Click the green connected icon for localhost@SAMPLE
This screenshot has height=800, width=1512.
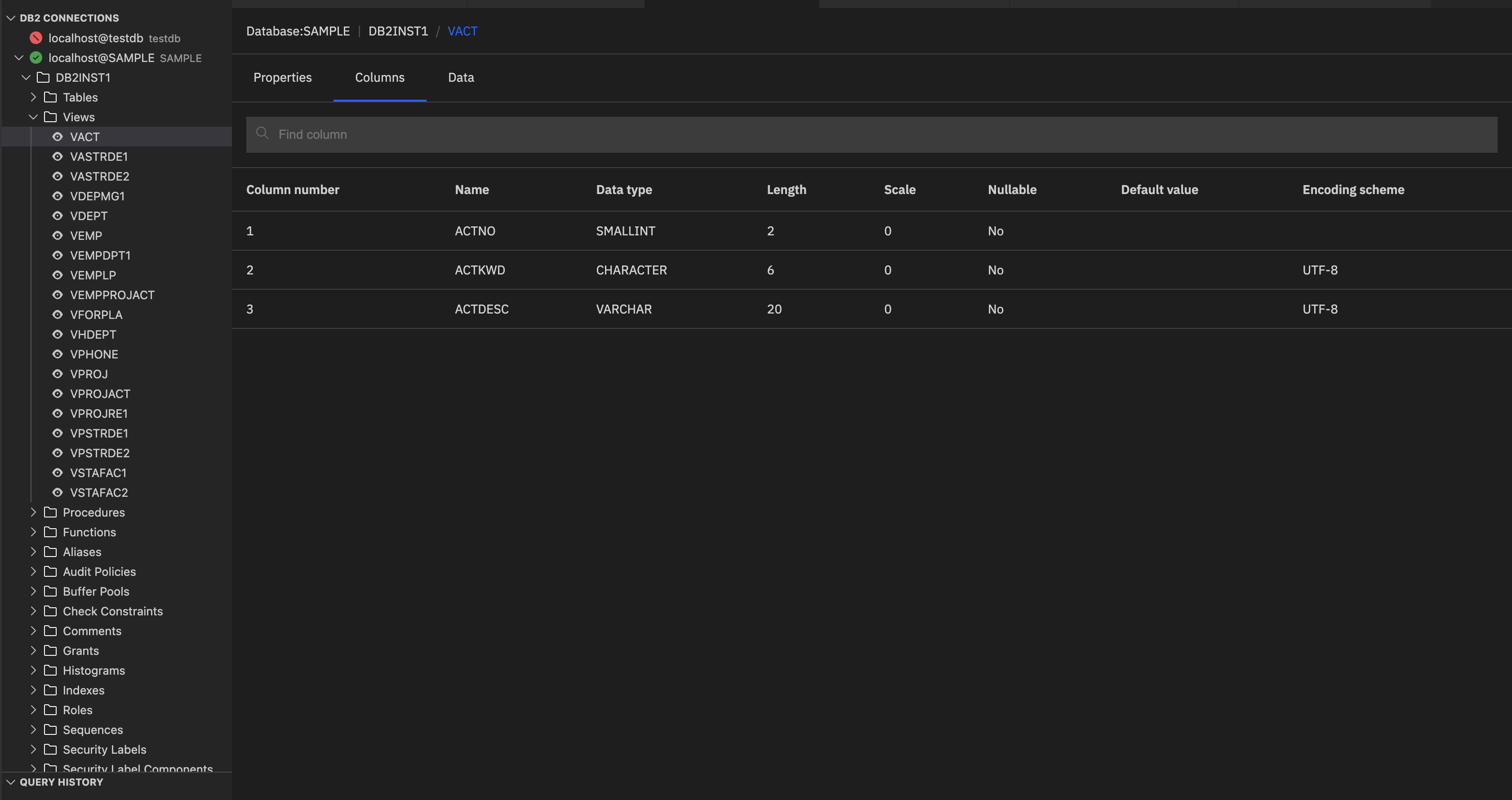click(x=36, y=57)
